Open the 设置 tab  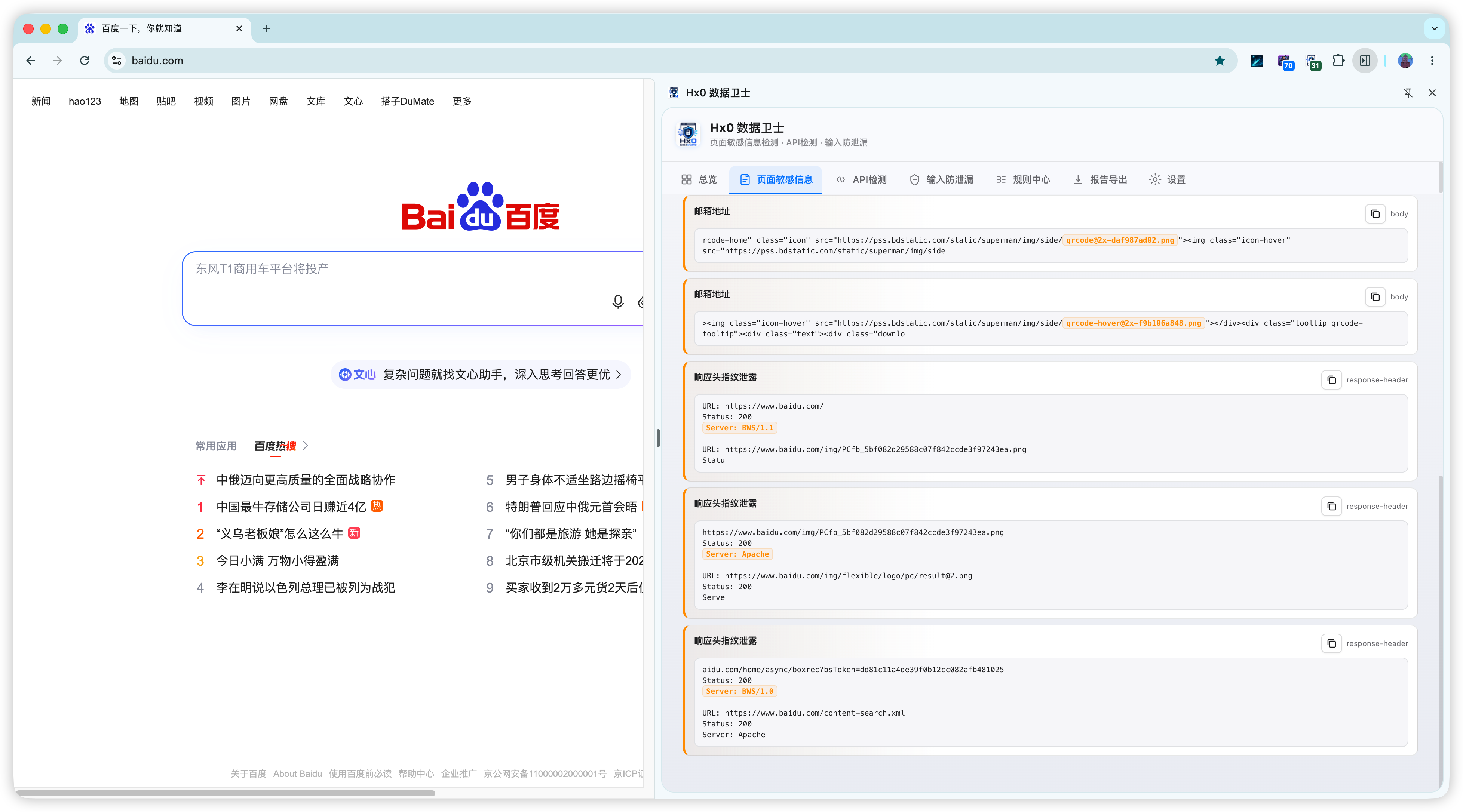click(x=1167, y=179)
